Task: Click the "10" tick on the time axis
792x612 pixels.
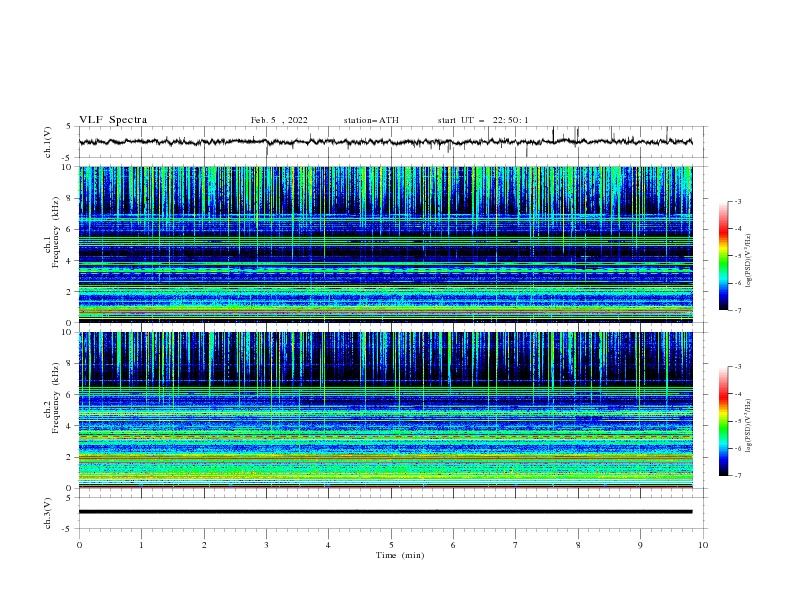Action: [703, 545]
